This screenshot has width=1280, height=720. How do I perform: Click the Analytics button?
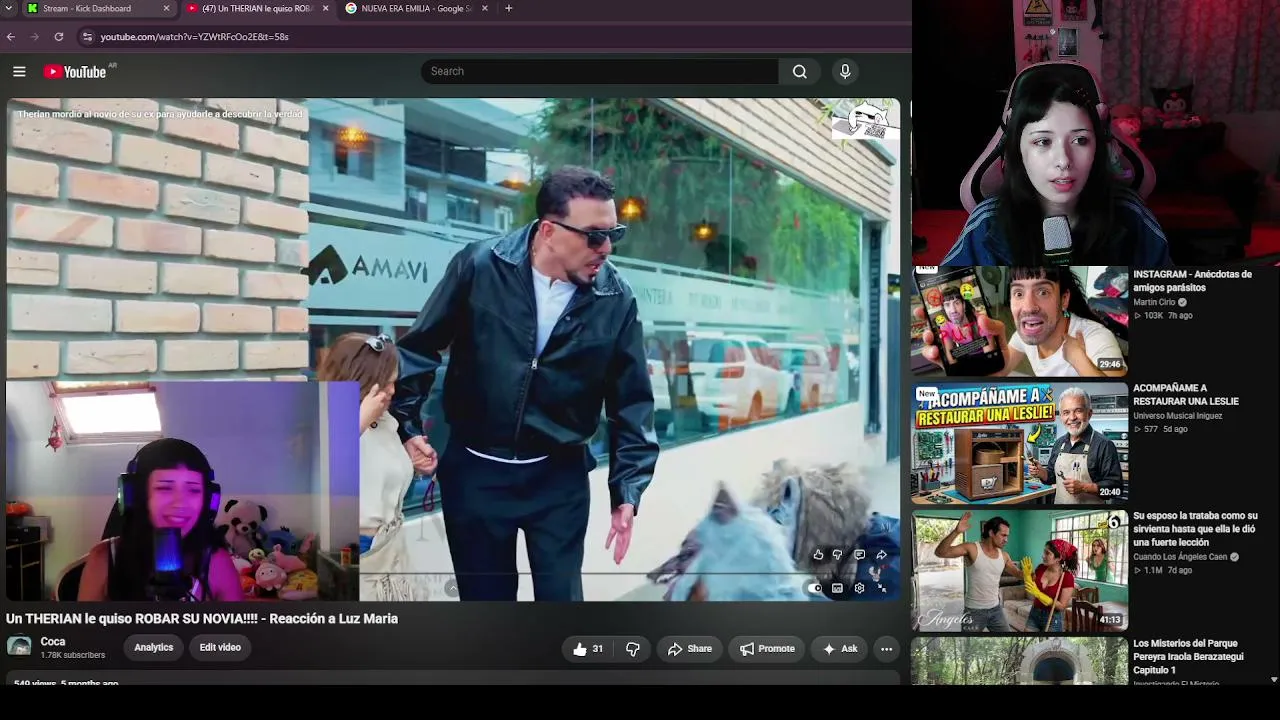tap(154, 648)
